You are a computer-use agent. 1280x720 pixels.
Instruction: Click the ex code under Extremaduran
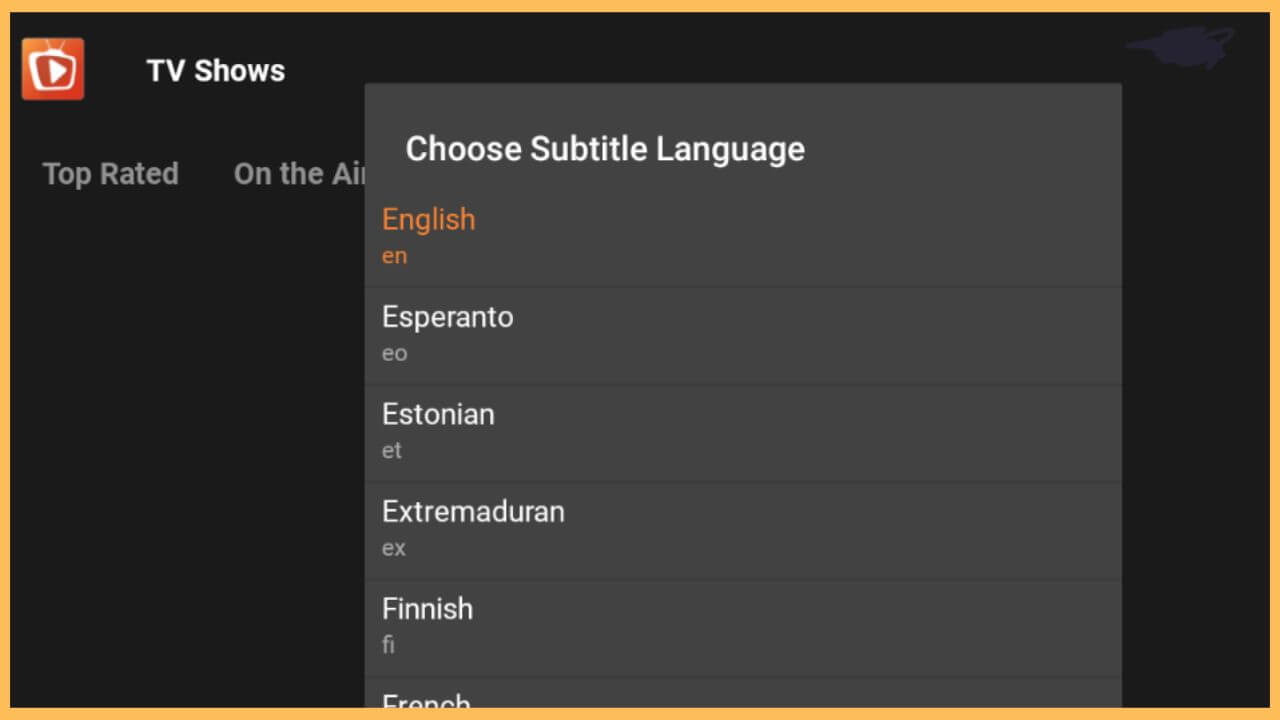(x=392, y=547)
